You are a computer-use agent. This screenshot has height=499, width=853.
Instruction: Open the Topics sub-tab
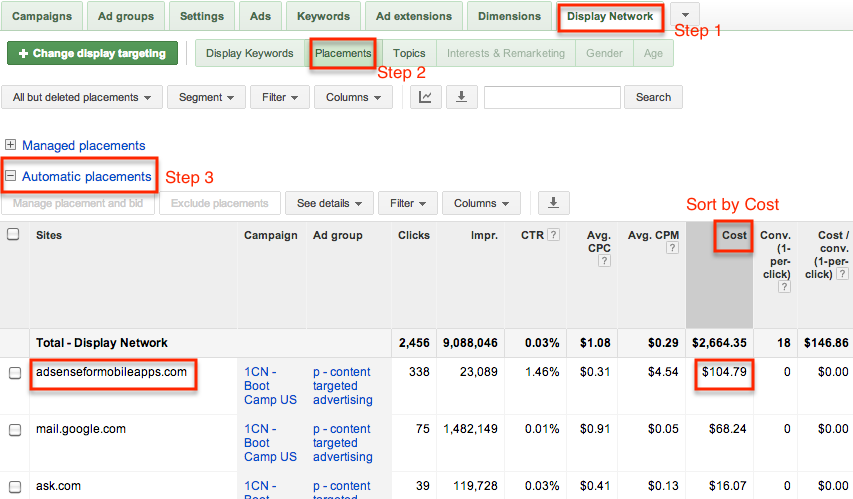(409, 53)
